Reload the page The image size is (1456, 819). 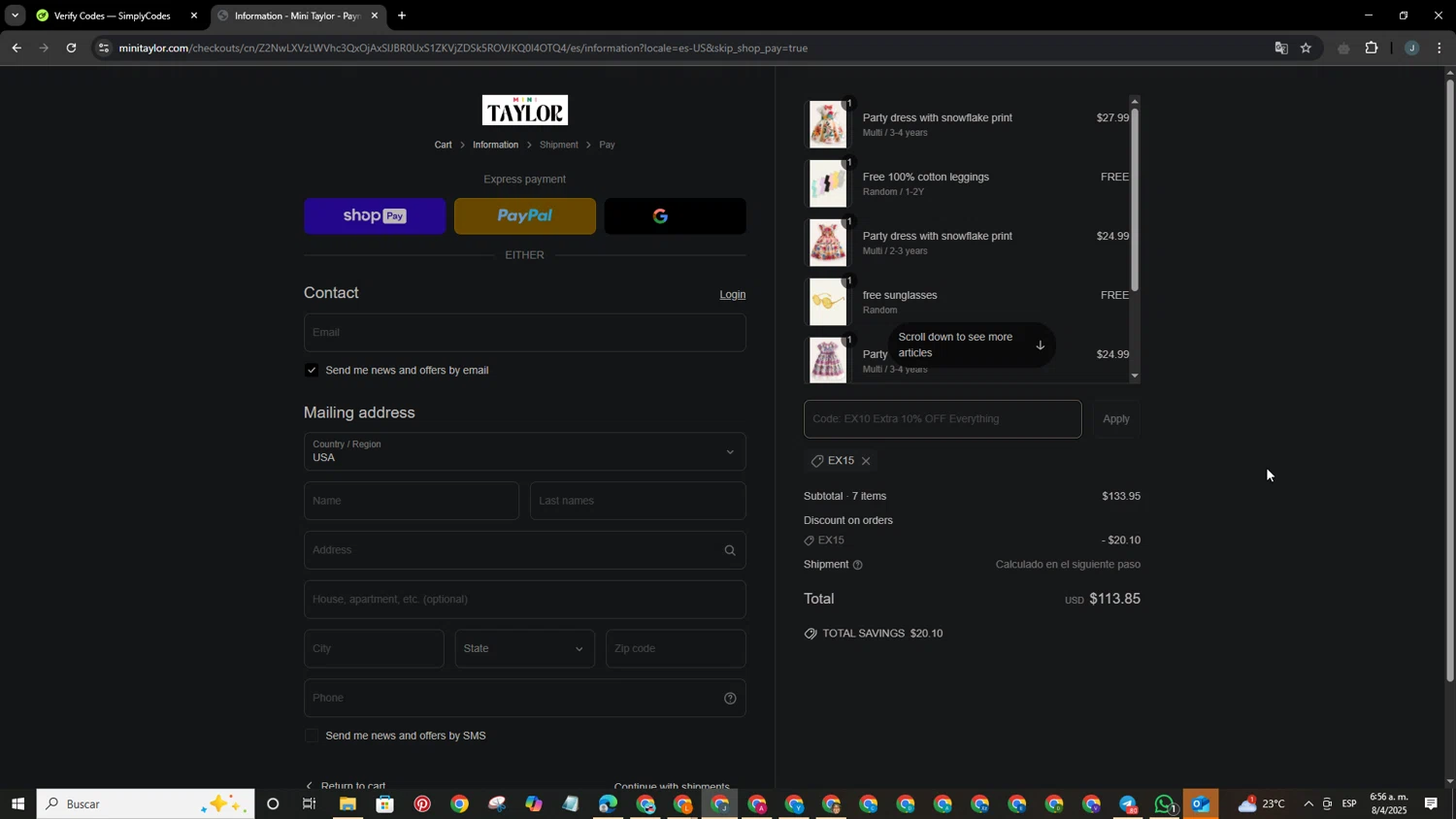pos(71,48)
